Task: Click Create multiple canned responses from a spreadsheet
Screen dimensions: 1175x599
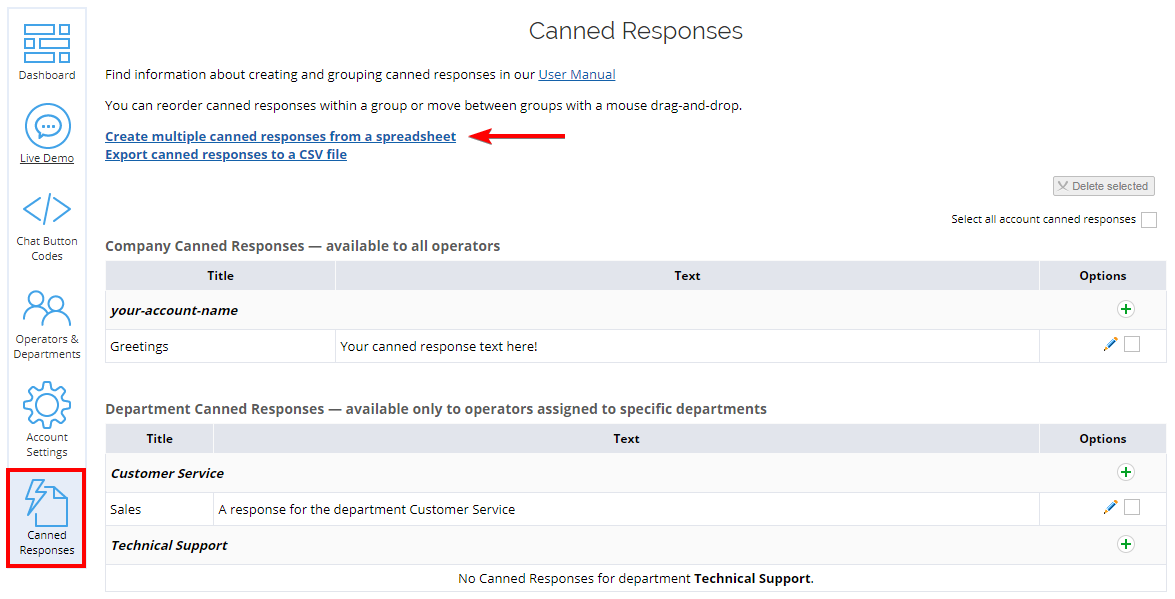Action: tap(280, 135)
